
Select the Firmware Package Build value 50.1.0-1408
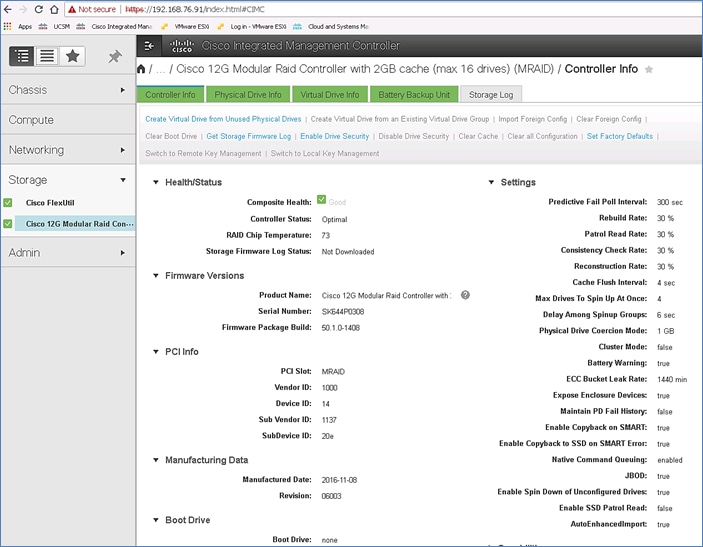341,328
